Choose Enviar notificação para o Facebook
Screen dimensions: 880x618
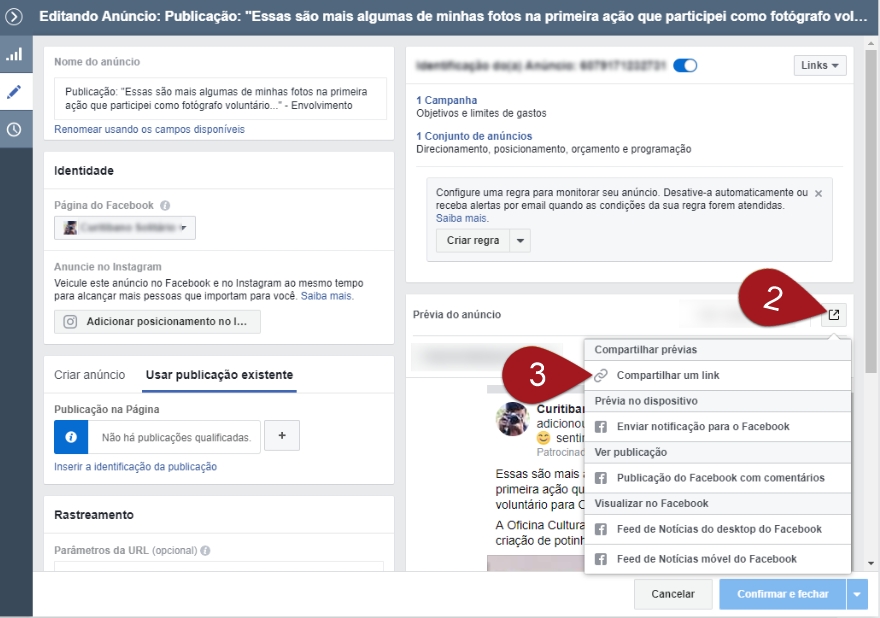pos(702,426)
